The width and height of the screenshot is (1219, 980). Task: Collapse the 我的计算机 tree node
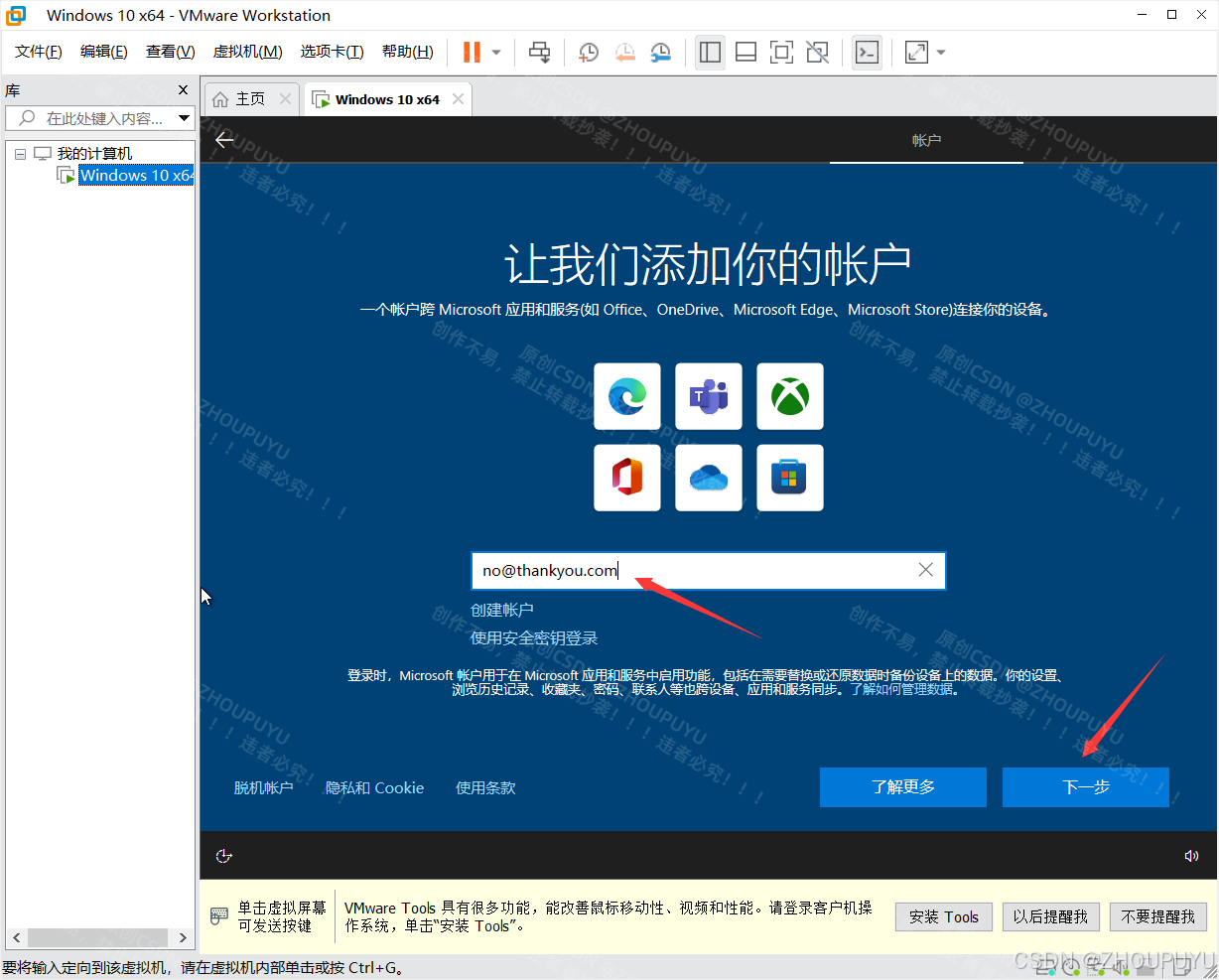point(20,154)
